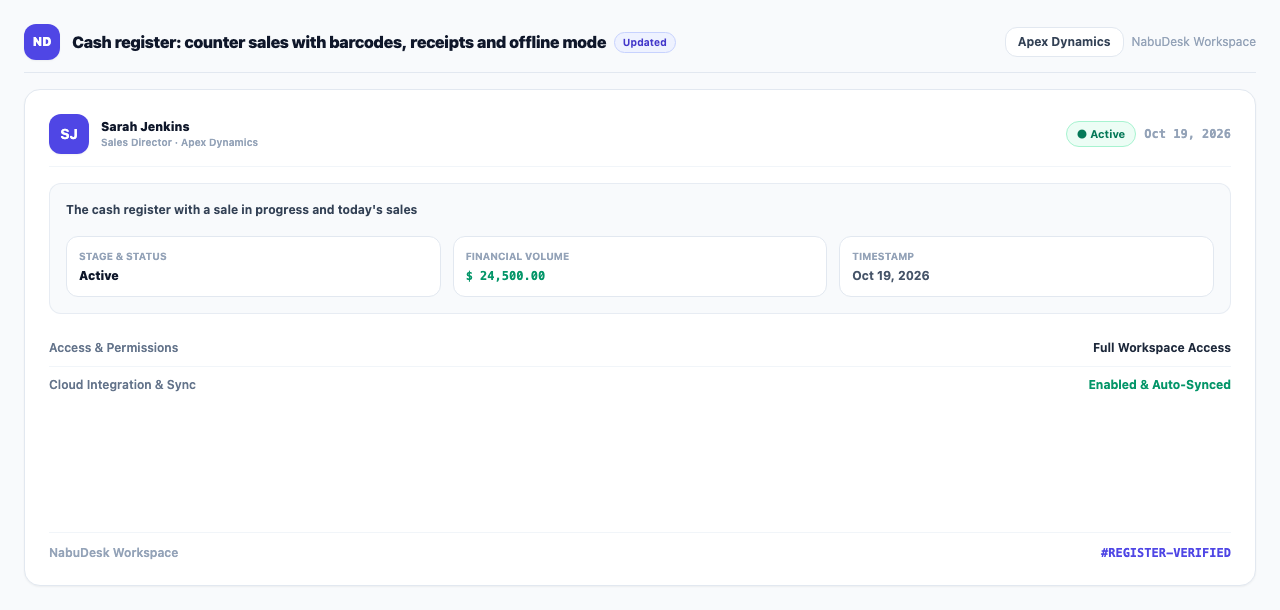Select the Timestamp card
Image resolution: width=1280 pixels, height=610 pixels.
coord(1026,266)
